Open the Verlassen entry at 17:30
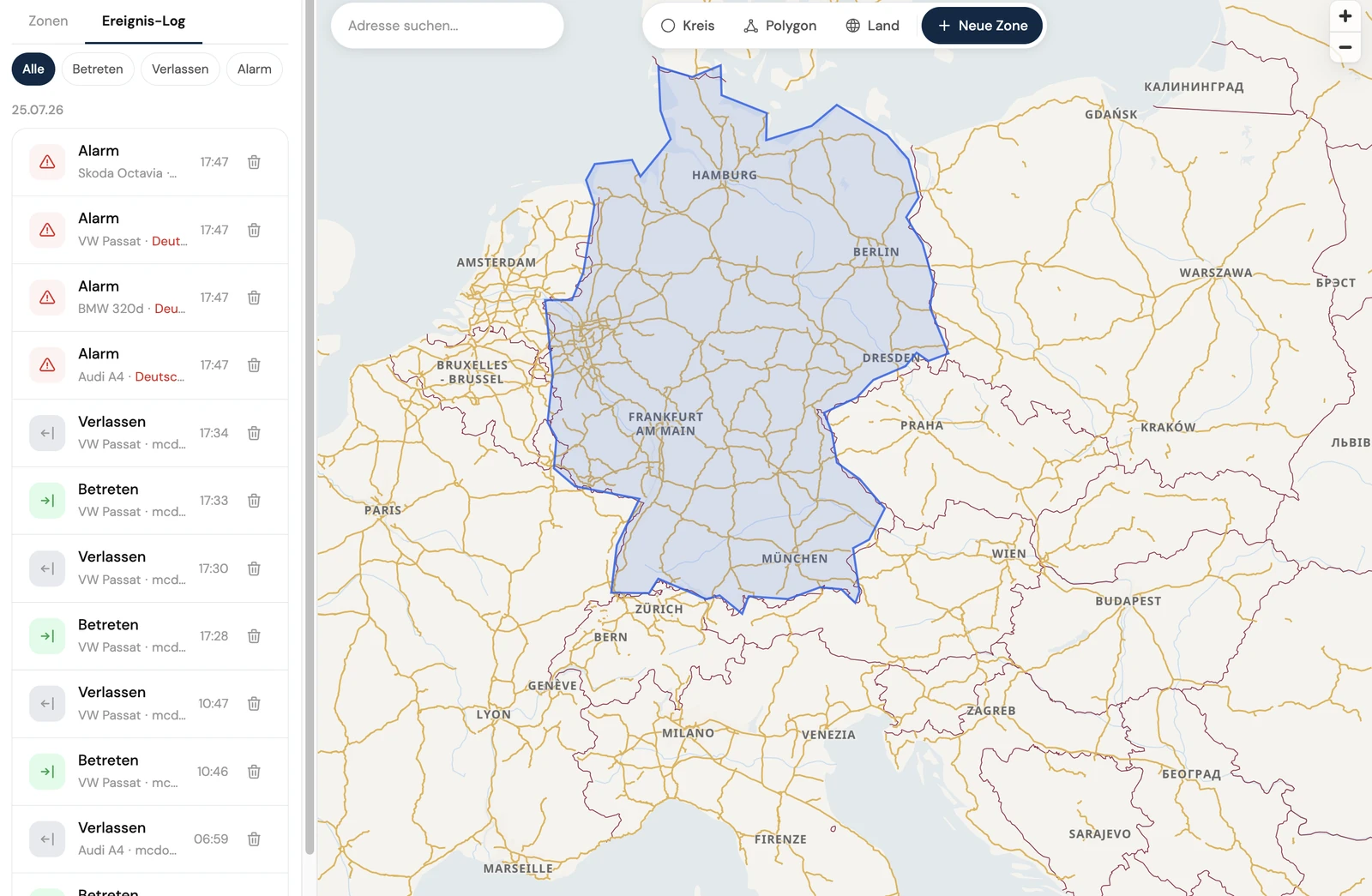The image size is (1372, 896). [150, 568]
